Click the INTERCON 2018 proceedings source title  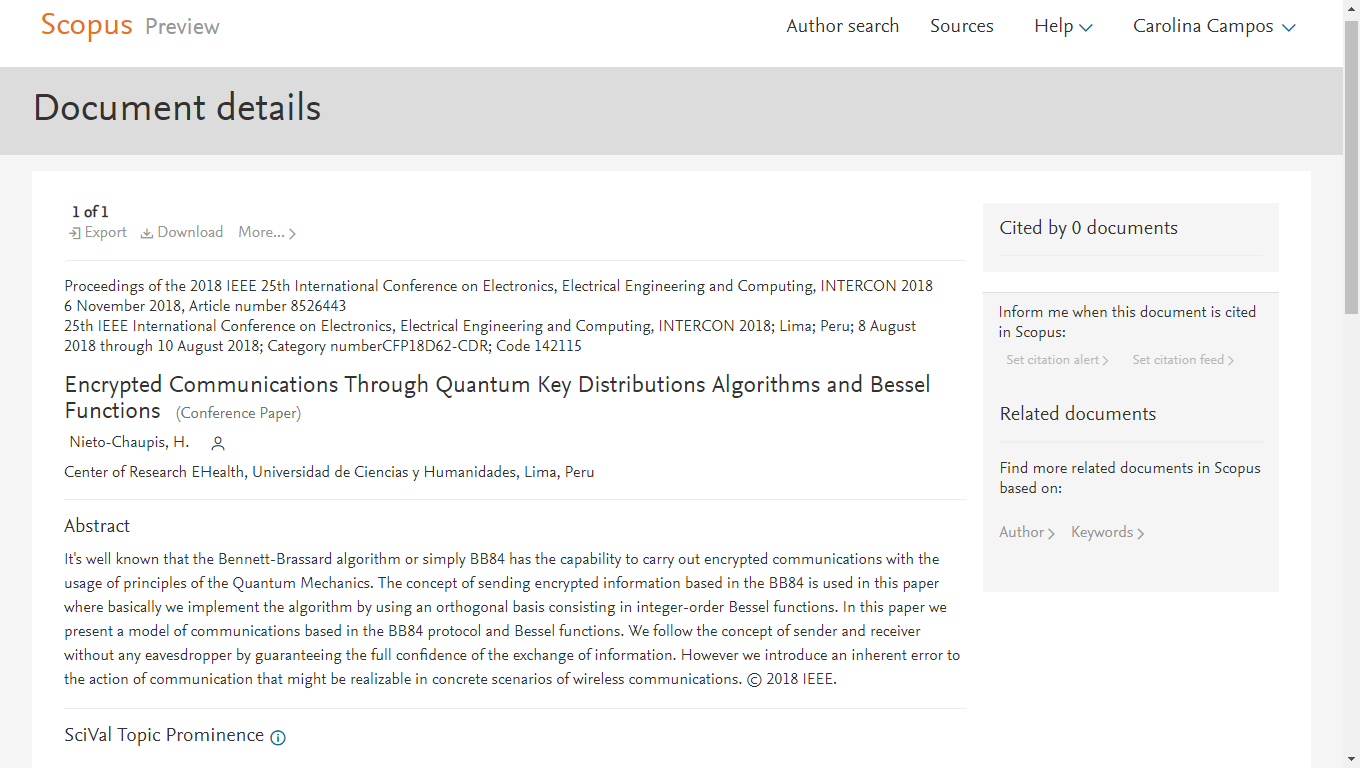click(x=498, y=286)
